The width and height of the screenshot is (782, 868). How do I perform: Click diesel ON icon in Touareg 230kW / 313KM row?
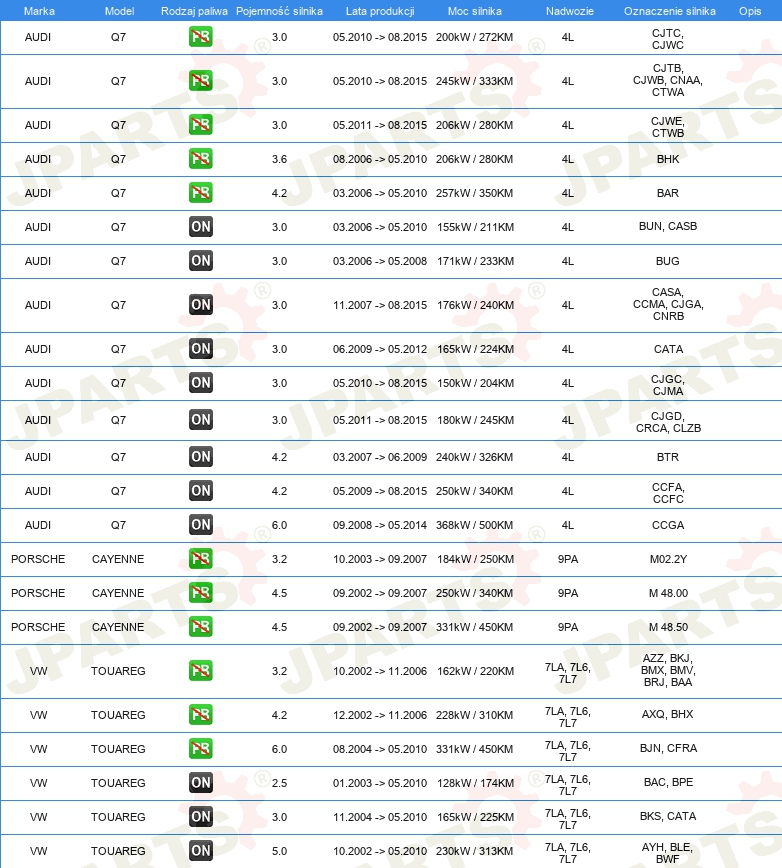[200, 851]
